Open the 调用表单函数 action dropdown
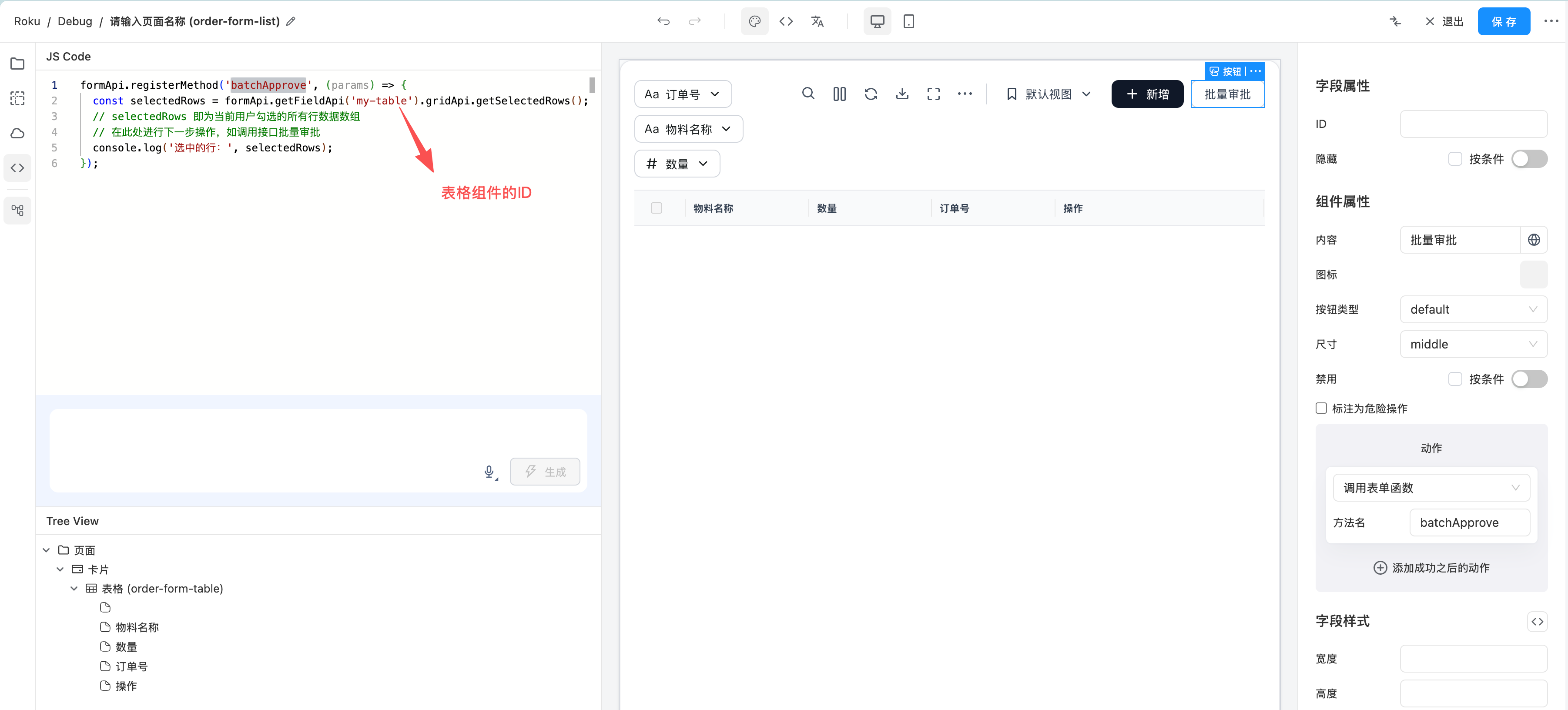The width and height of the screenshot is (1568, 710). click(x=1431, y=488)
